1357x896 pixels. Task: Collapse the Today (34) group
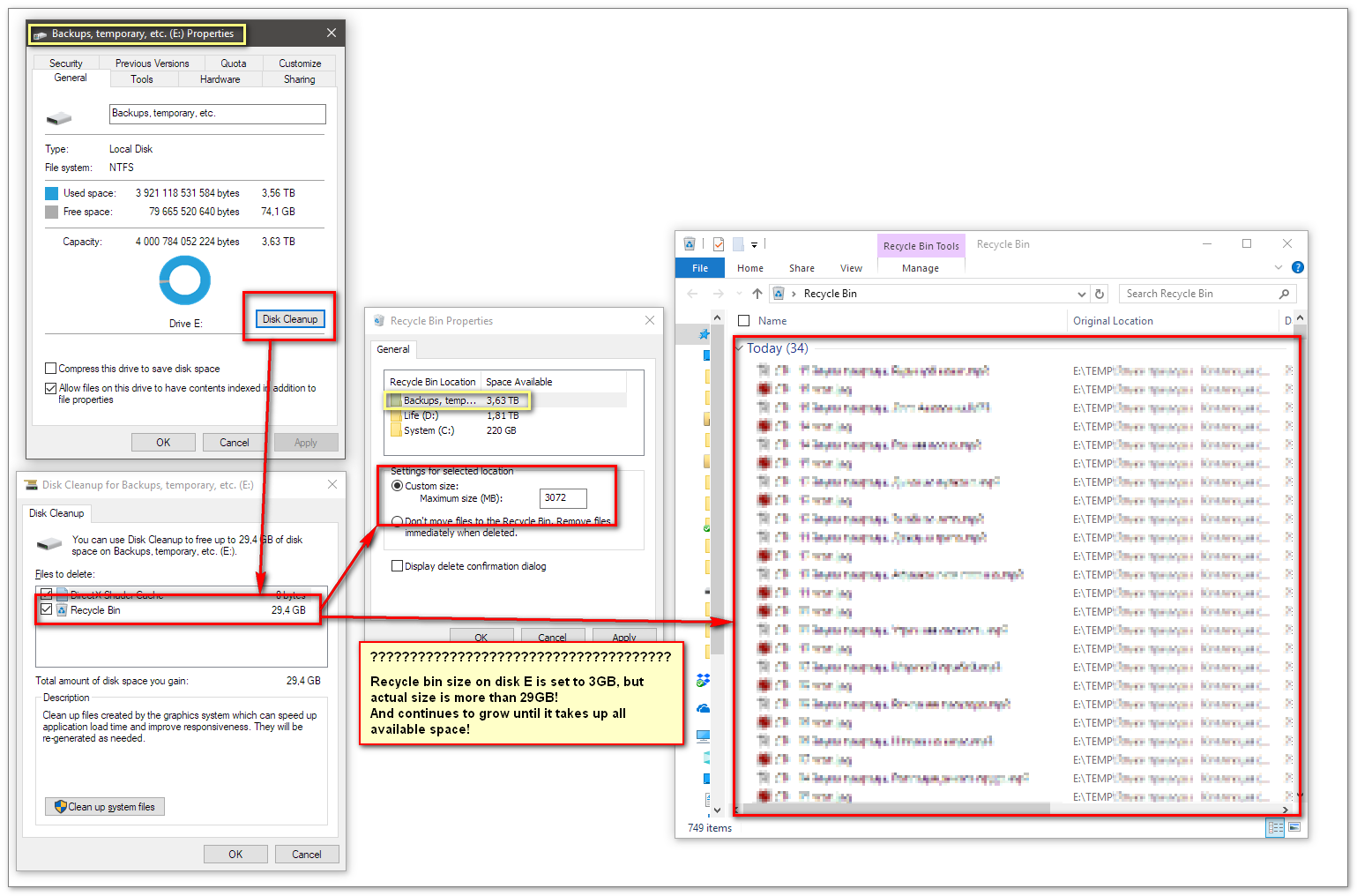click(x=739, y=348)
